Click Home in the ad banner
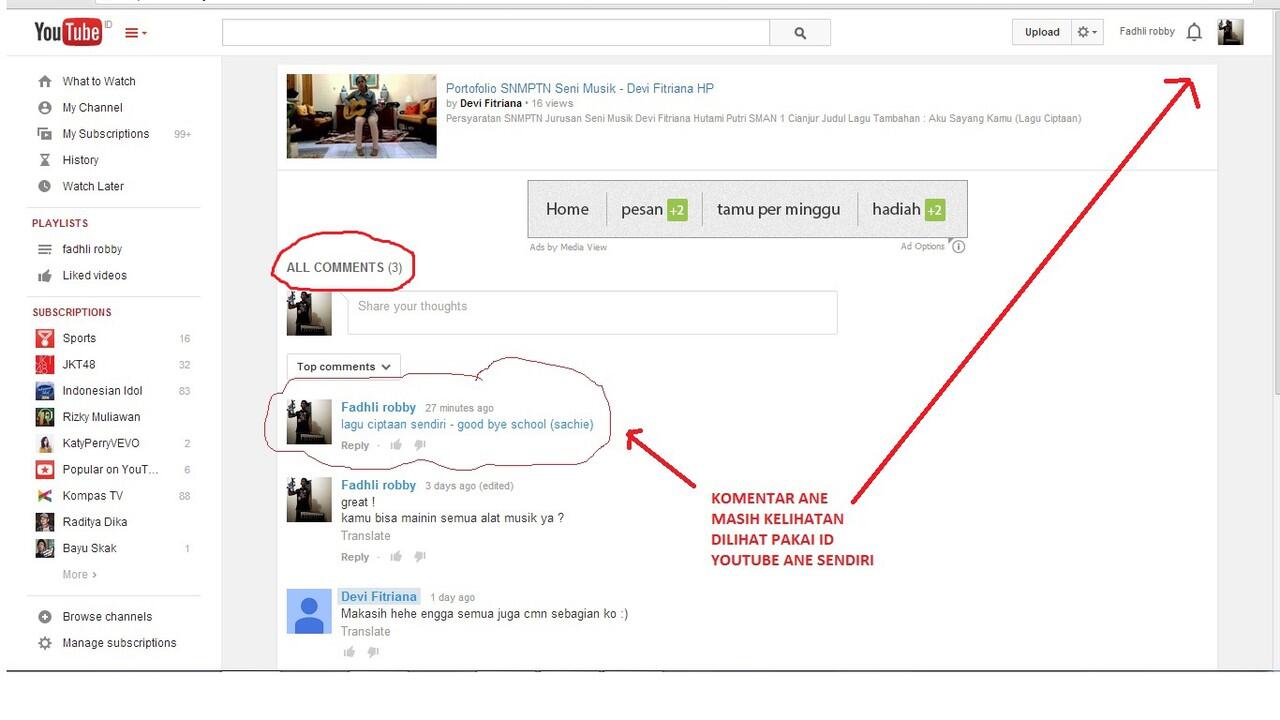1280x720 pixels. pyautogui.click(x=567, y=209)
